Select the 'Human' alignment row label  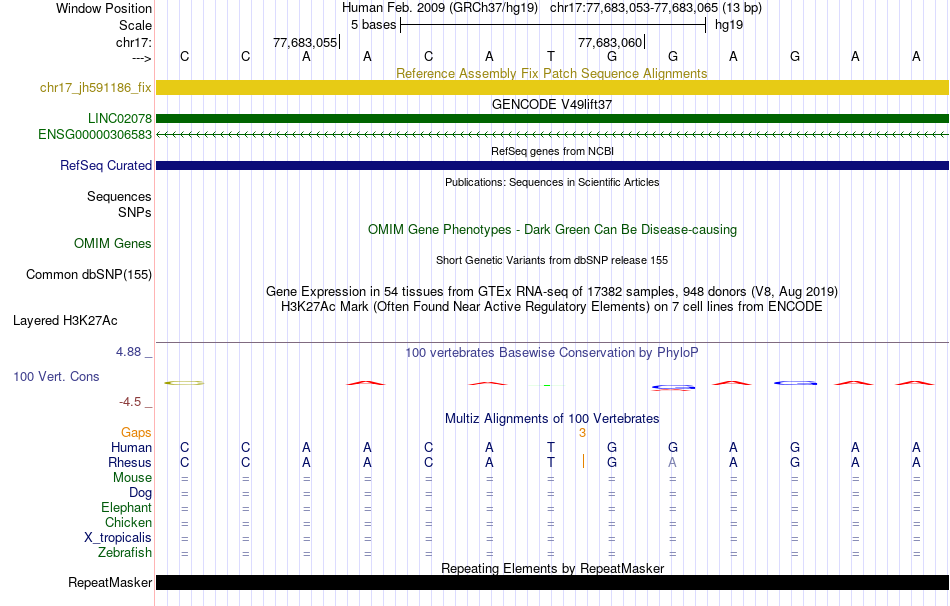click(x=131, y=448)
